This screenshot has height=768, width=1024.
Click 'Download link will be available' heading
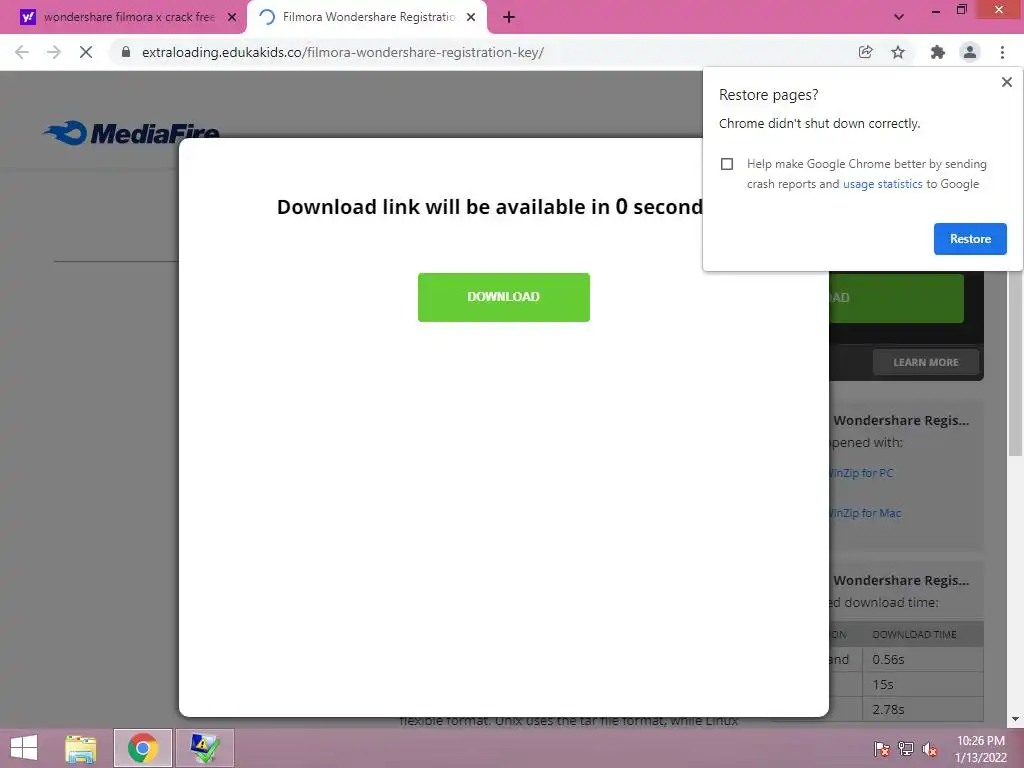490,207
